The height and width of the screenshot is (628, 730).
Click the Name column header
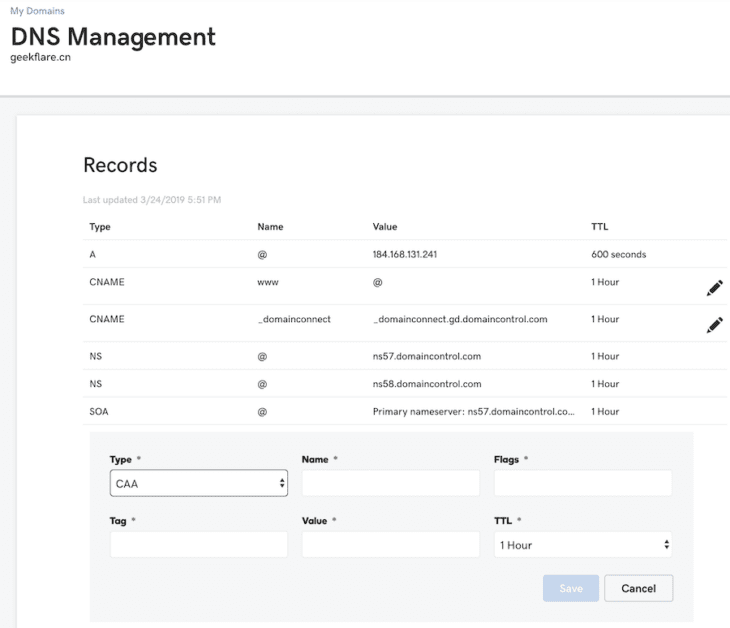pos(270,227)
